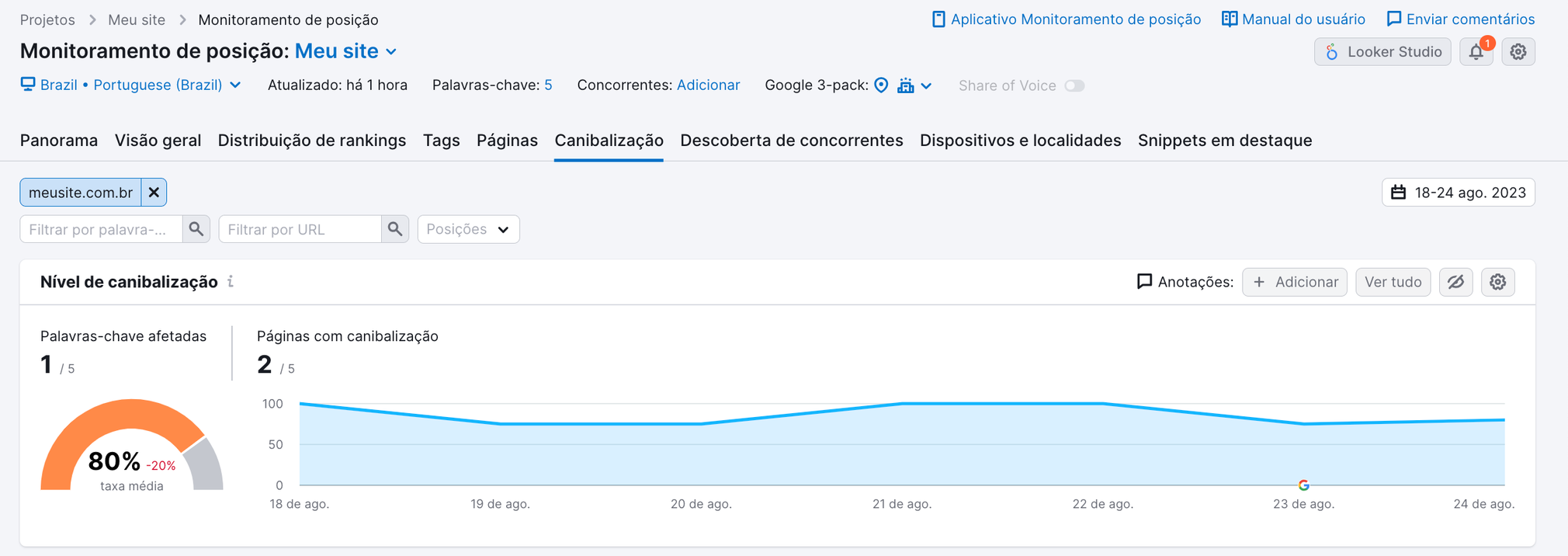Click the Google 3-pack business building icon
1568x556 pixels.
[x=905, y=85]
